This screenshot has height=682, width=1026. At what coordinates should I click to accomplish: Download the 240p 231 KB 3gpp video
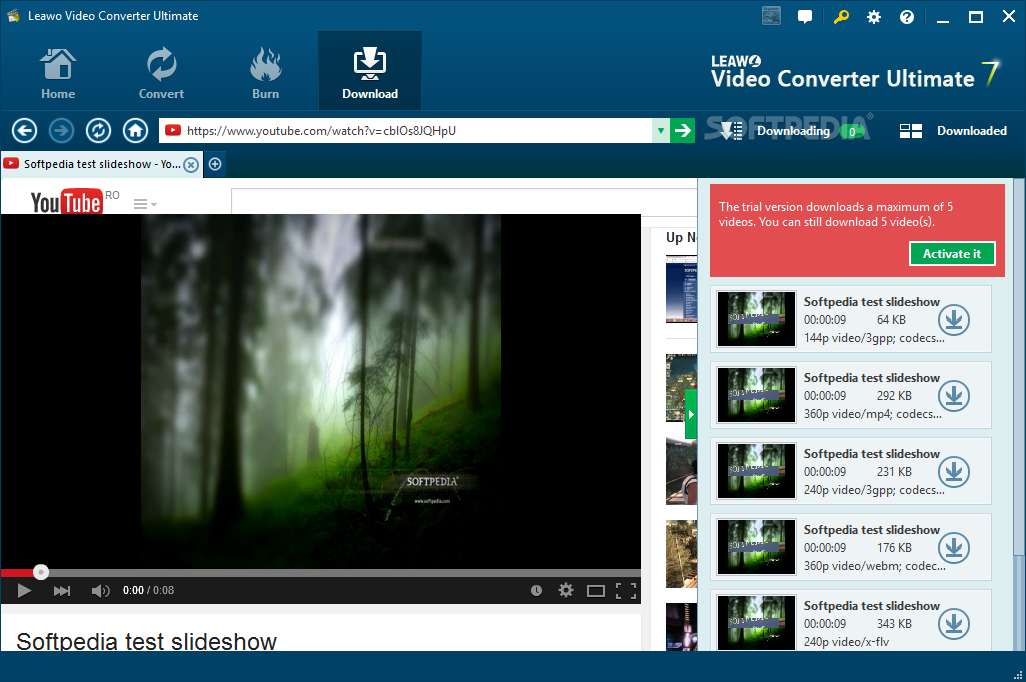click(953, 471)
